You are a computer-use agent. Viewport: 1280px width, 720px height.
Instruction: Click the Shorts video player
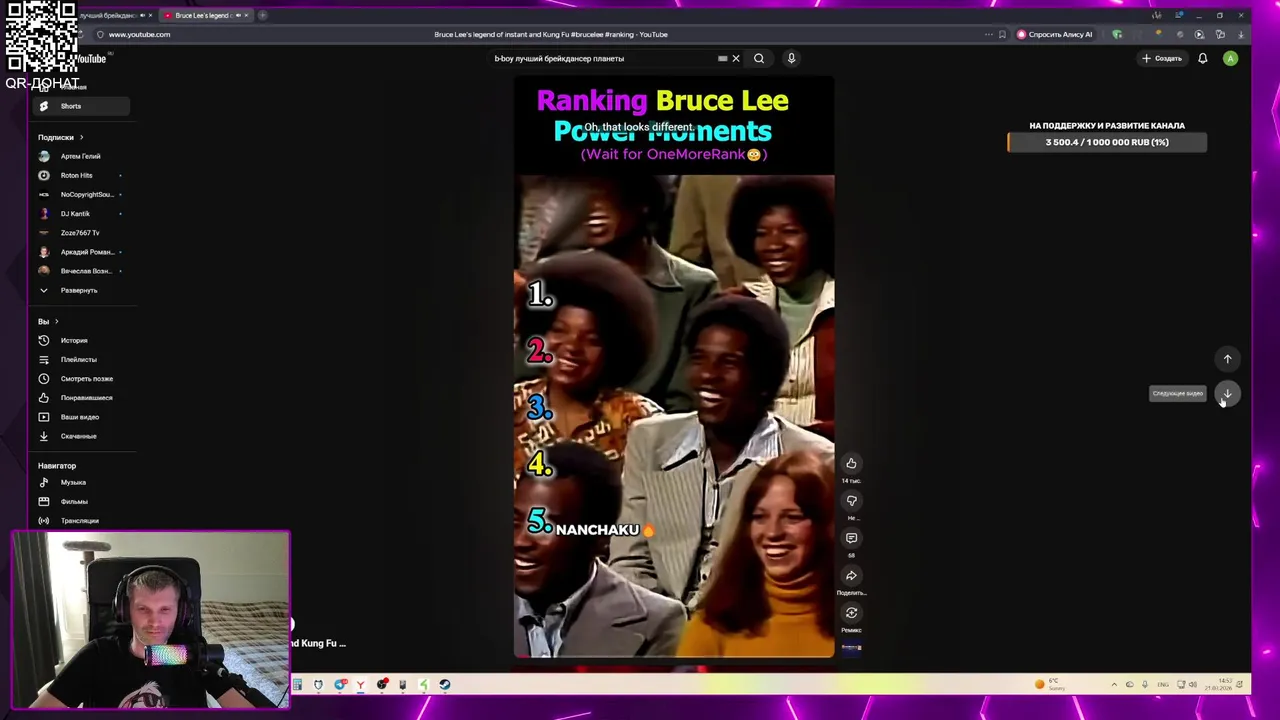674,367
